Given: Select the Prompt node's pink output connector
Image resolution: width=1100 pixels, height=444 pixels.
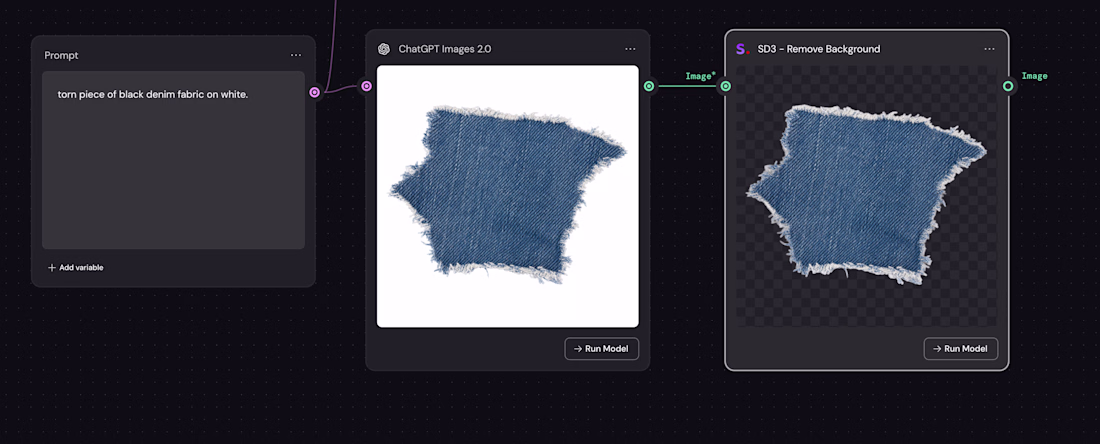Looking at the screenshot, I should [x=315, y=92].
